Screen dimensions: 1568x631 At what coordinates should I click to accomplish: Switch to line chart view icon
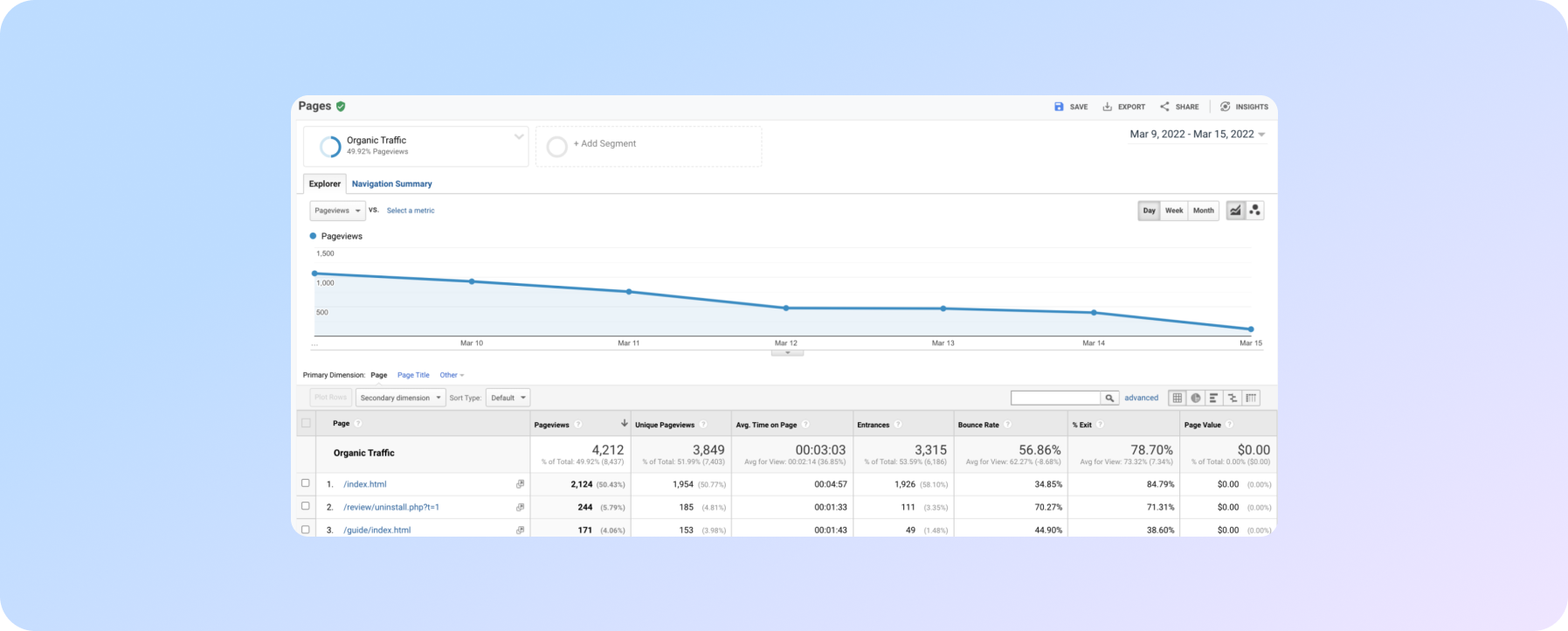[1235, 211]
